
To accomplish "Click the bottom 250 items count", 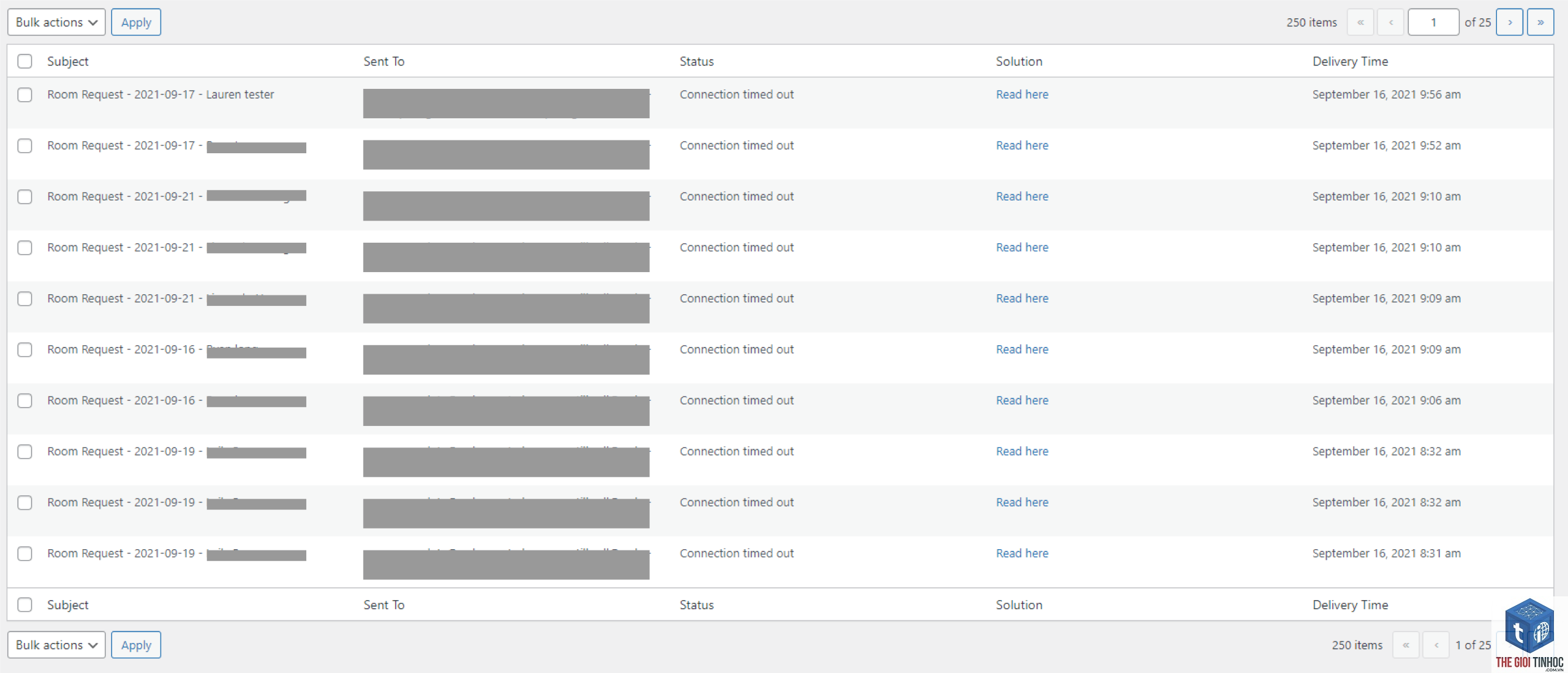I will pyautogui.click(x=1357, y=645).
